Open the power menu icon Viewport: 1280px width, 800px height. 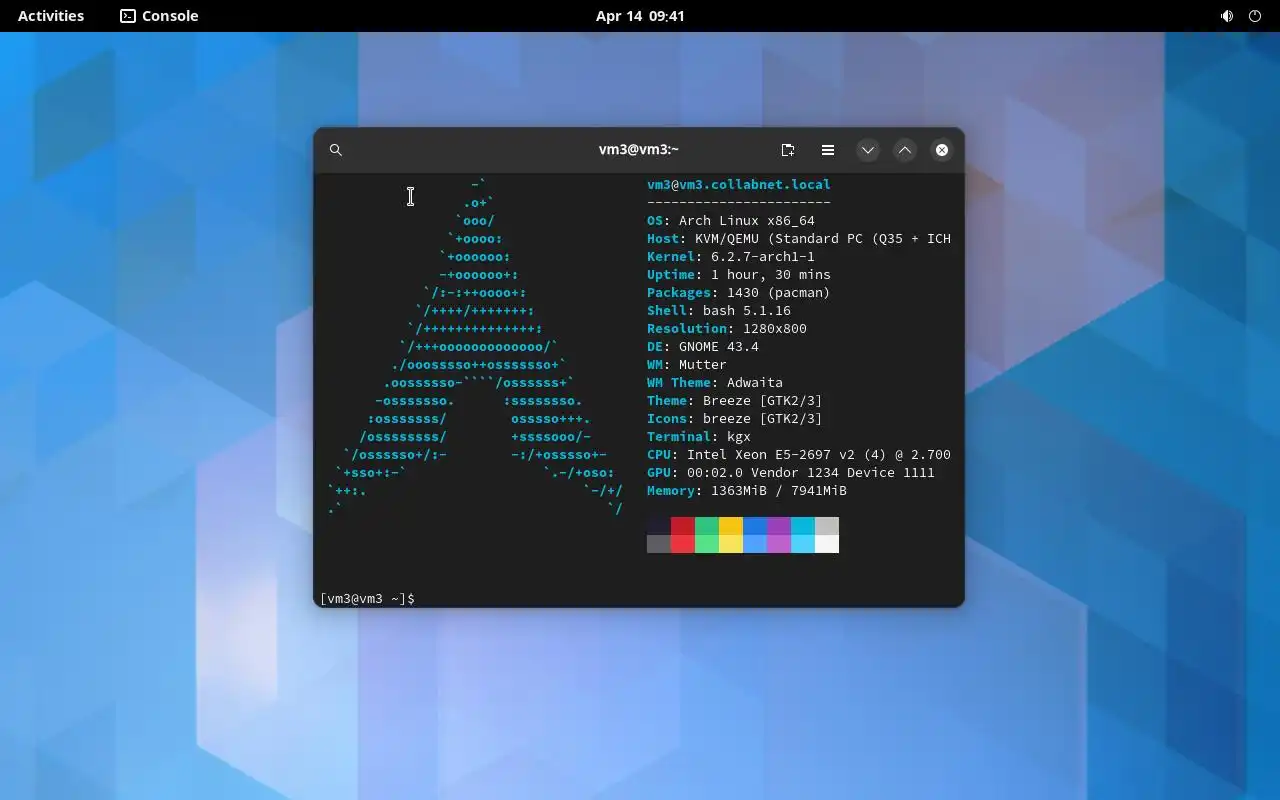tap(1255, 16)
